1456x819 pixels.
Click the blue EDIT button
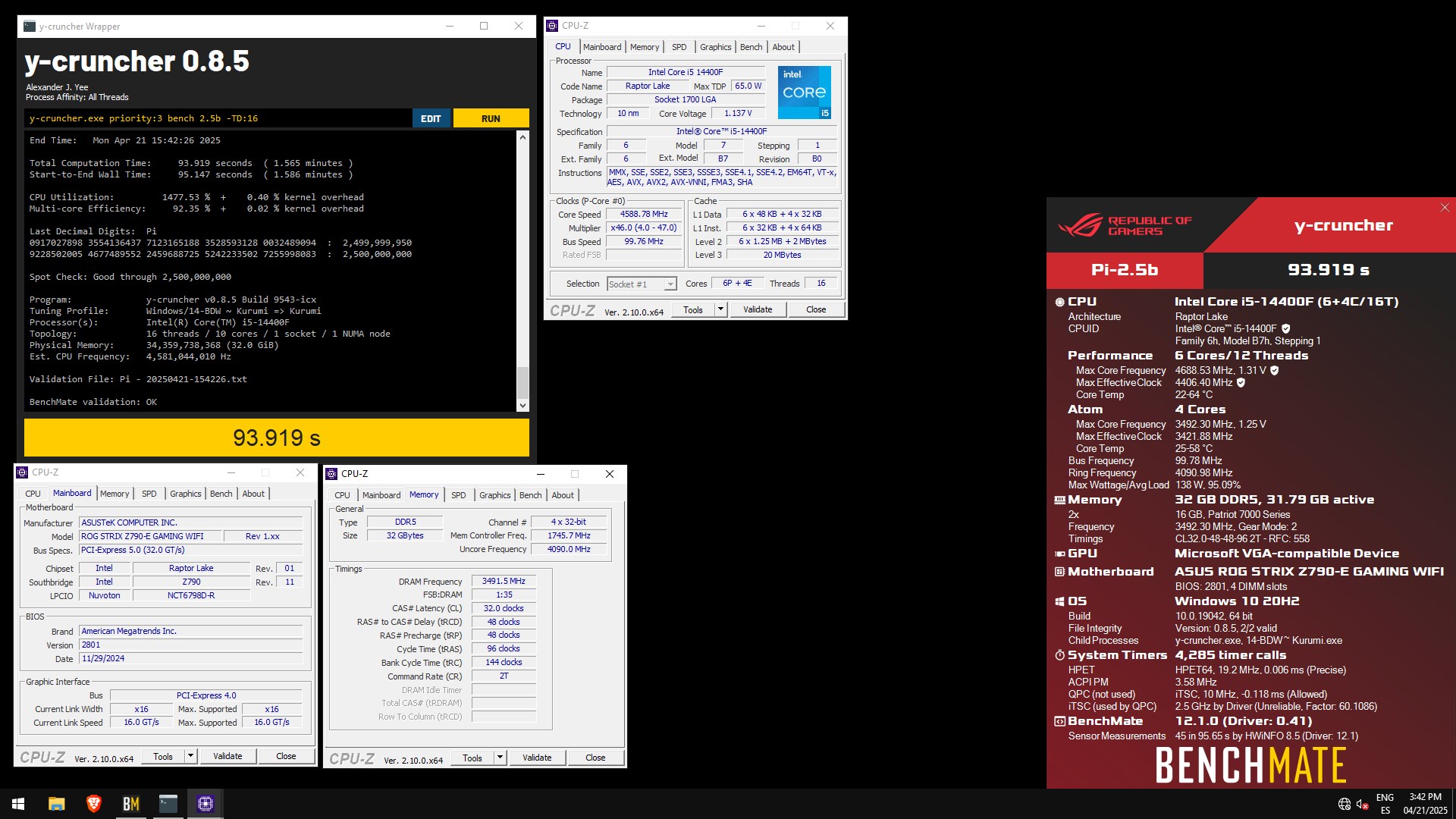(431, 118)
